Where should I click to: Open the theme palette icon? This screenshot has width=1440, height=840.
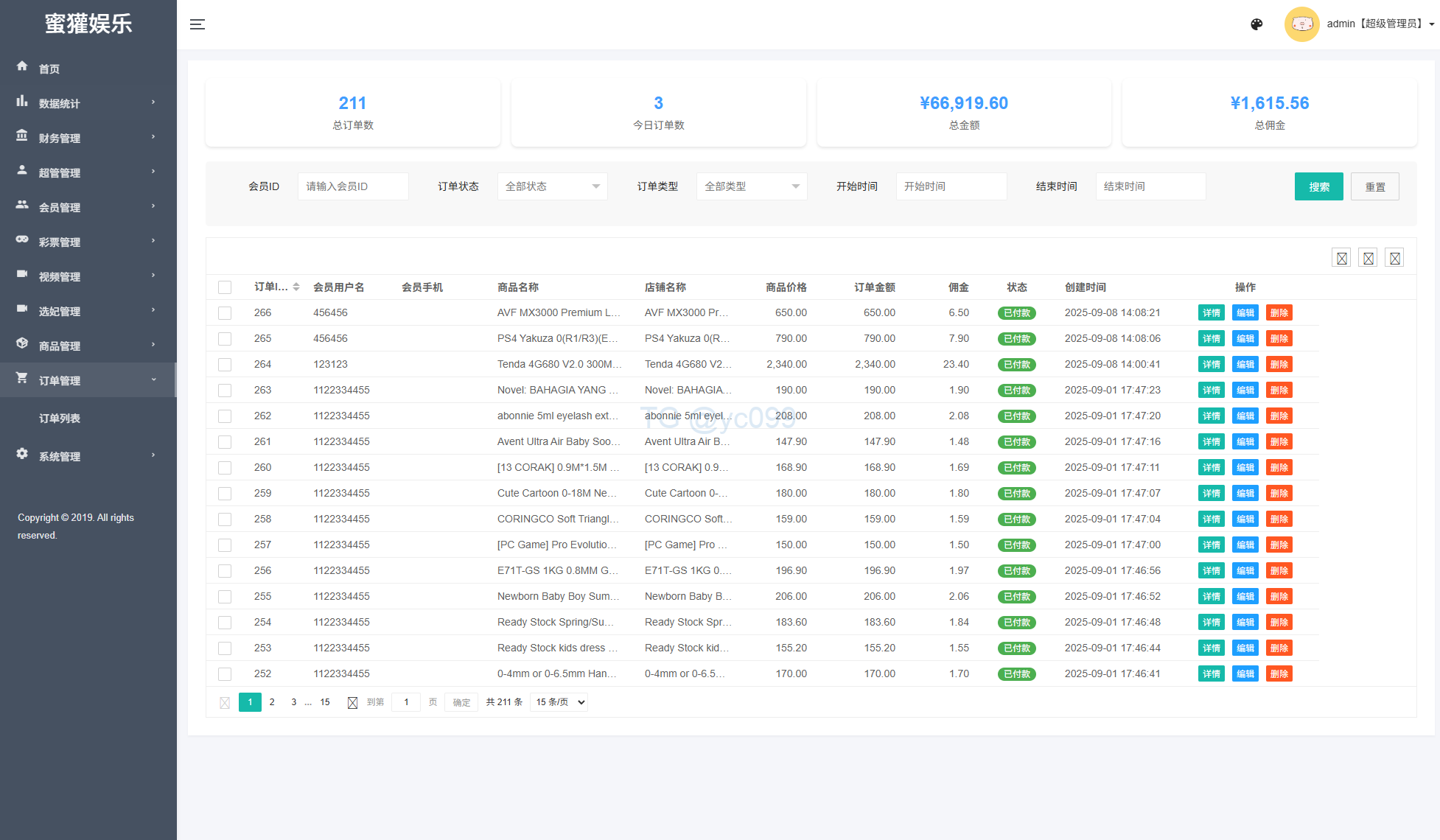(x=1256, y=24)
